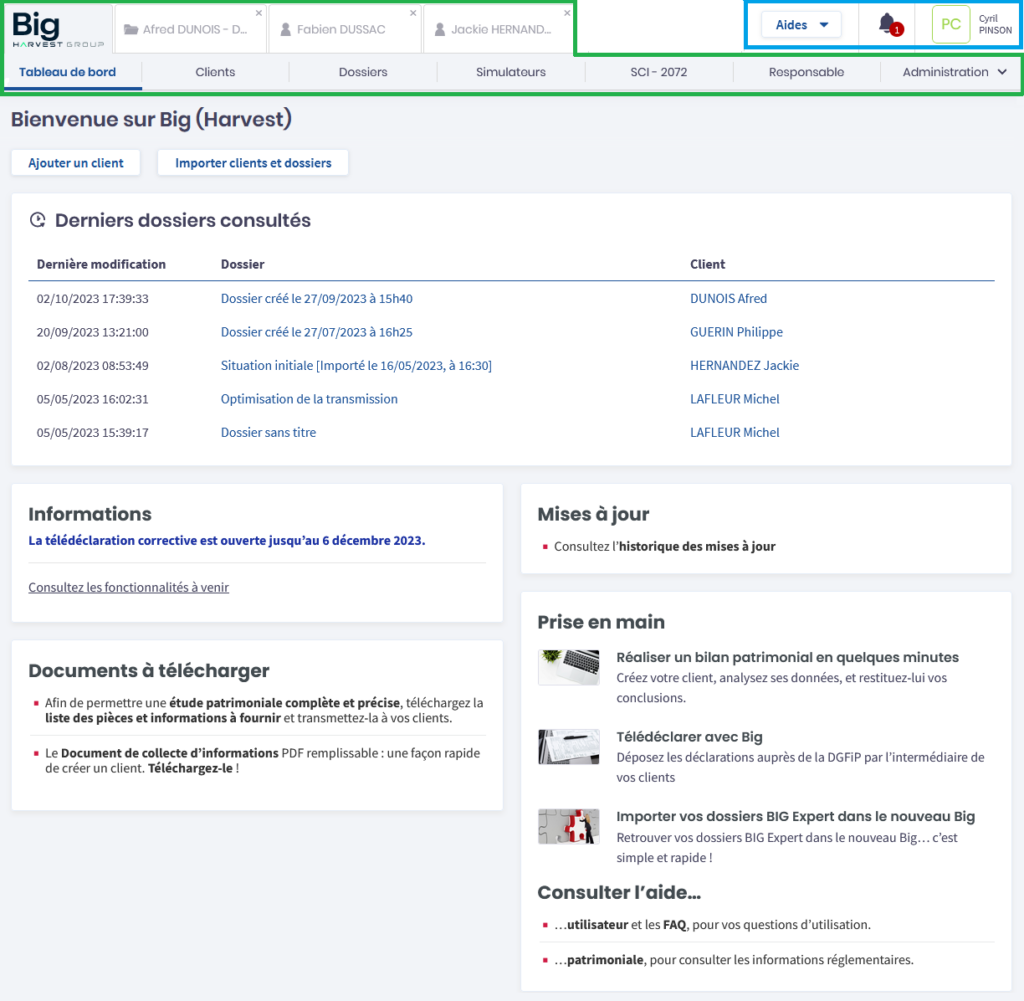Open the Optimisation de la transmission dossier

tap(309, 399)
